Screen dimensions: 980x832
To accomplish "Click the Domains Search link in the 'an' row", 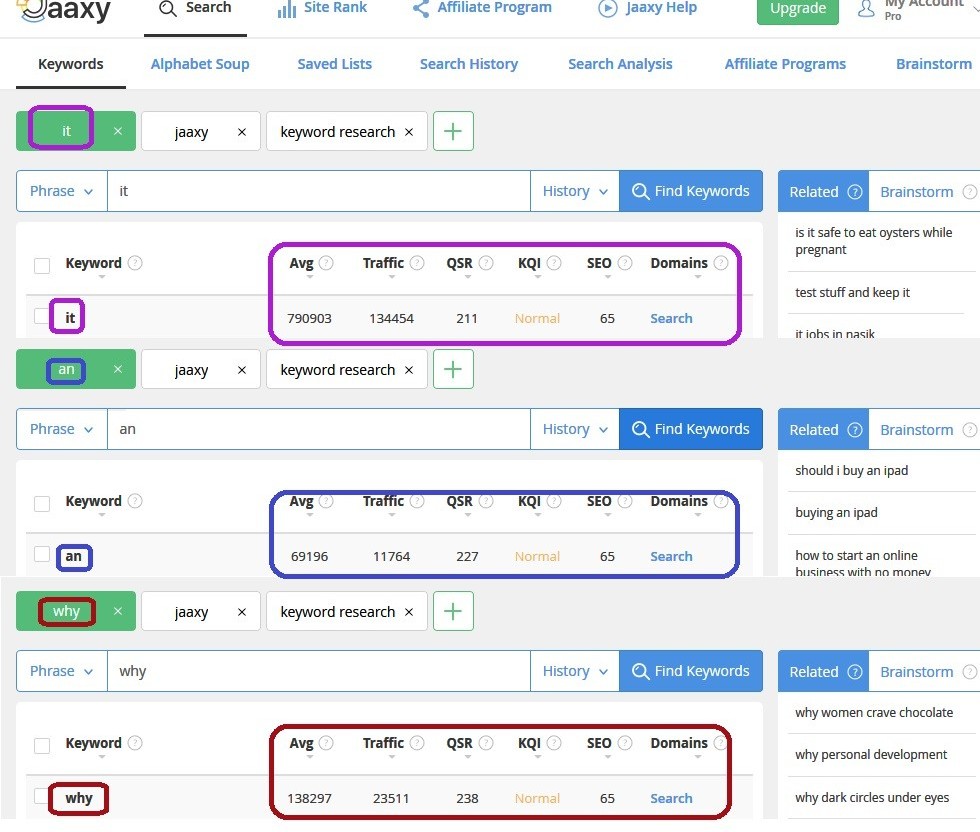I will pos(671,556).
